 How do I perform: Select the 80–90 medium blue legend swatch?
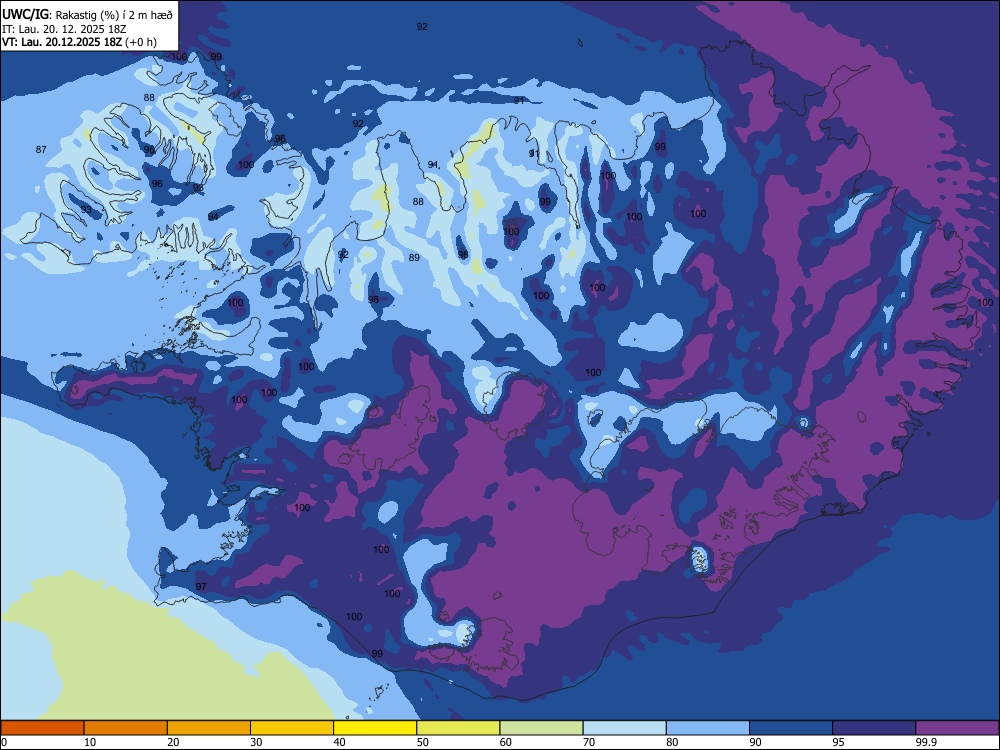[x=708, y=728]
